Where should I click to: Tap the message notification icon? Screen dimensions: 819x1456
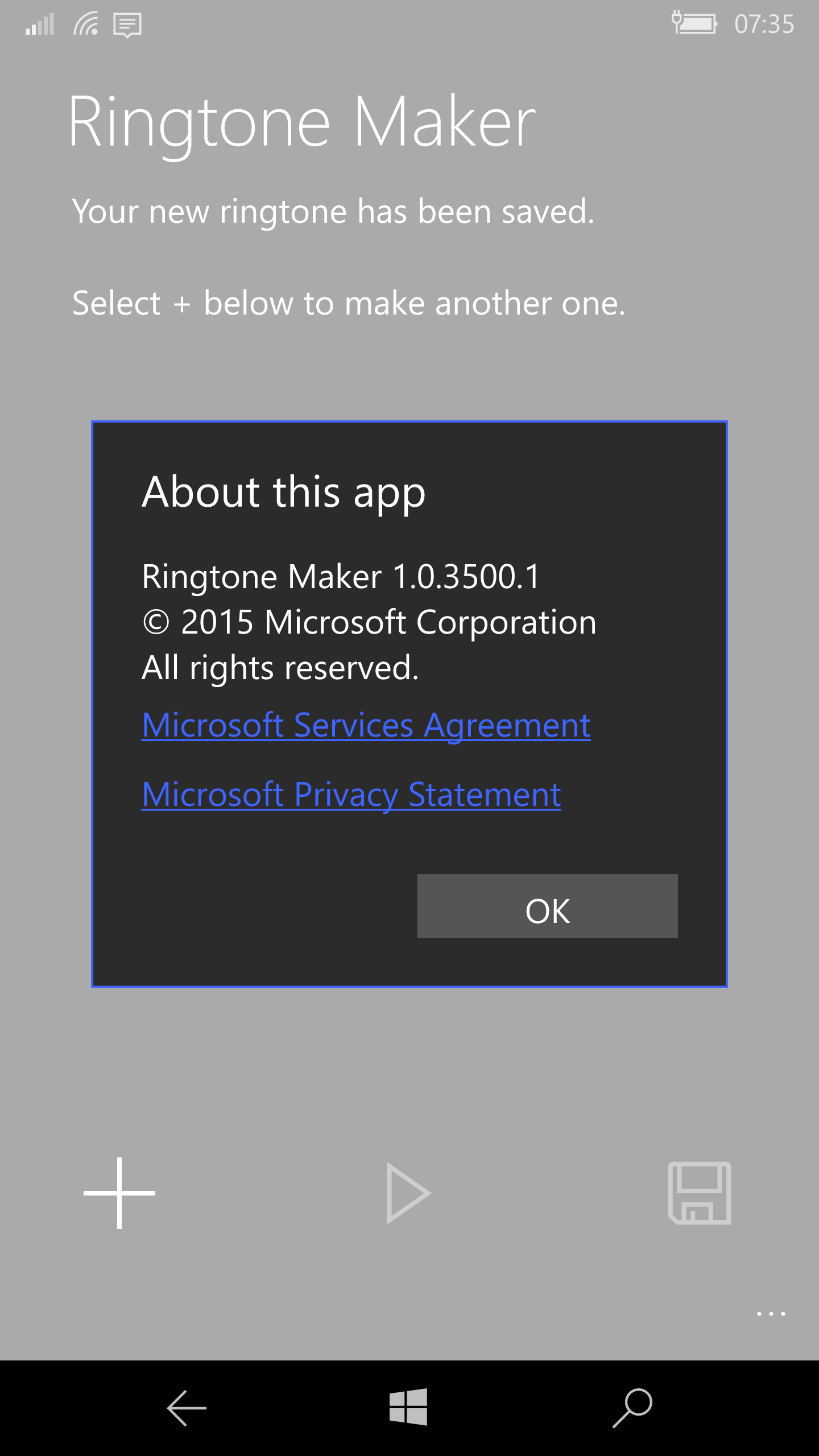(x=127, y=26)
